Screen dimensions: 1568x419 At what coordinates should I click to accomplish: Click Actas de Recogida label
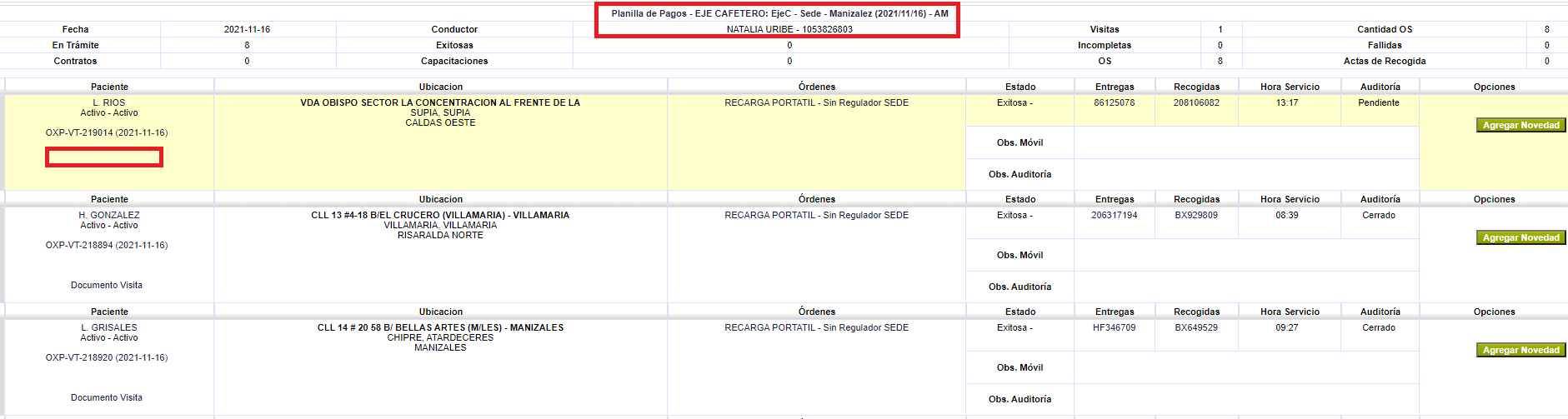(1385, 61)
